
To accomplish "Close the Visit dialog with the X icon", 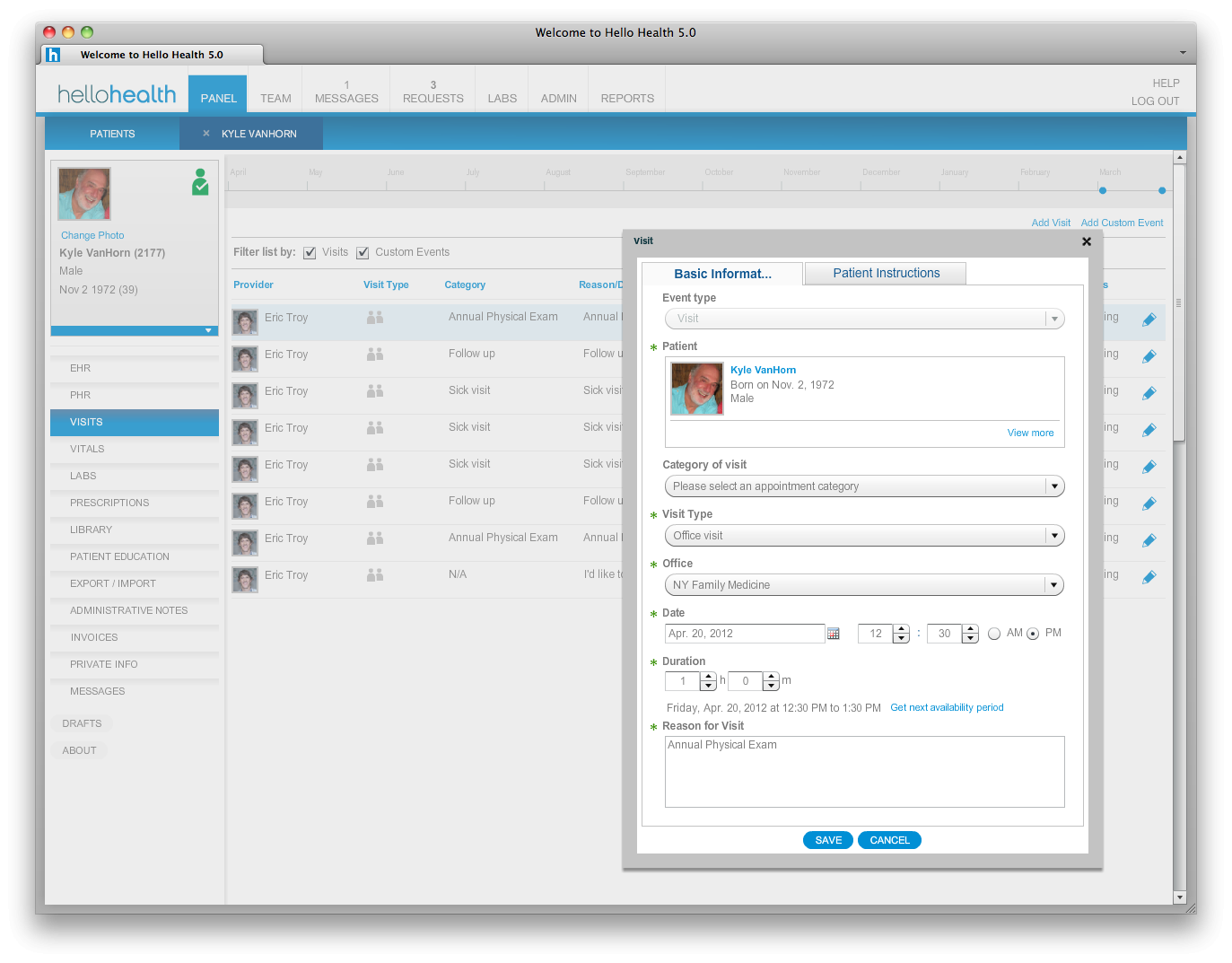I will [x=1087, y=241].
